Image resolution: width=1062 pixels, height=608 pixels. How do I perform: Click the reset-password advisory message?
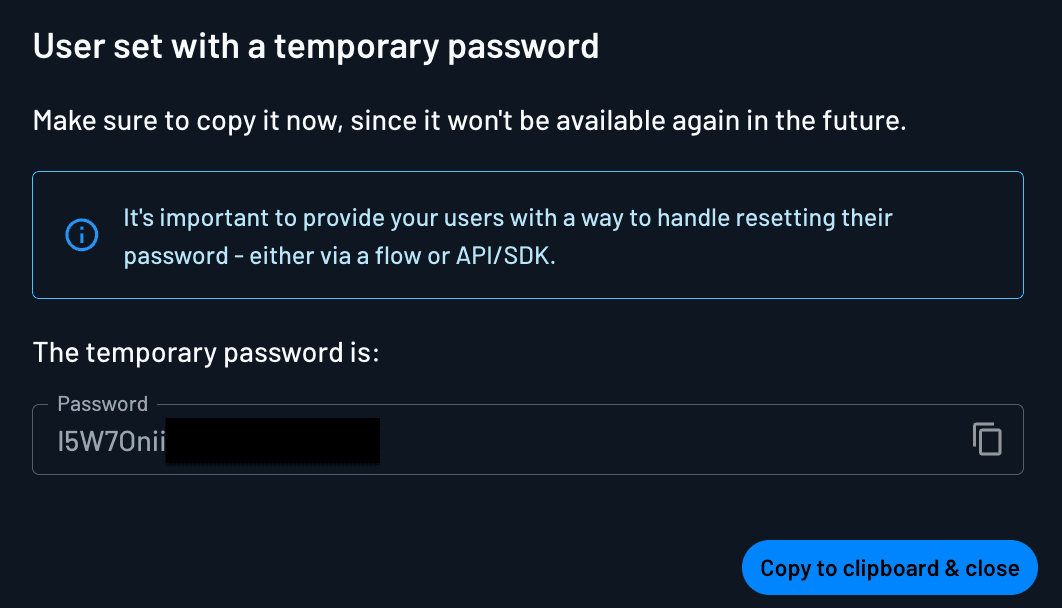pos(507,236)
